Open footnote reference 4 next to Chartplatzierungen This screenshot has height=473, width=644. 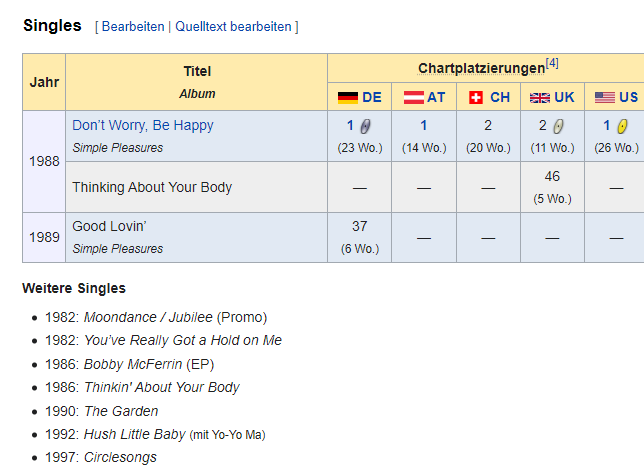(552, 63)
